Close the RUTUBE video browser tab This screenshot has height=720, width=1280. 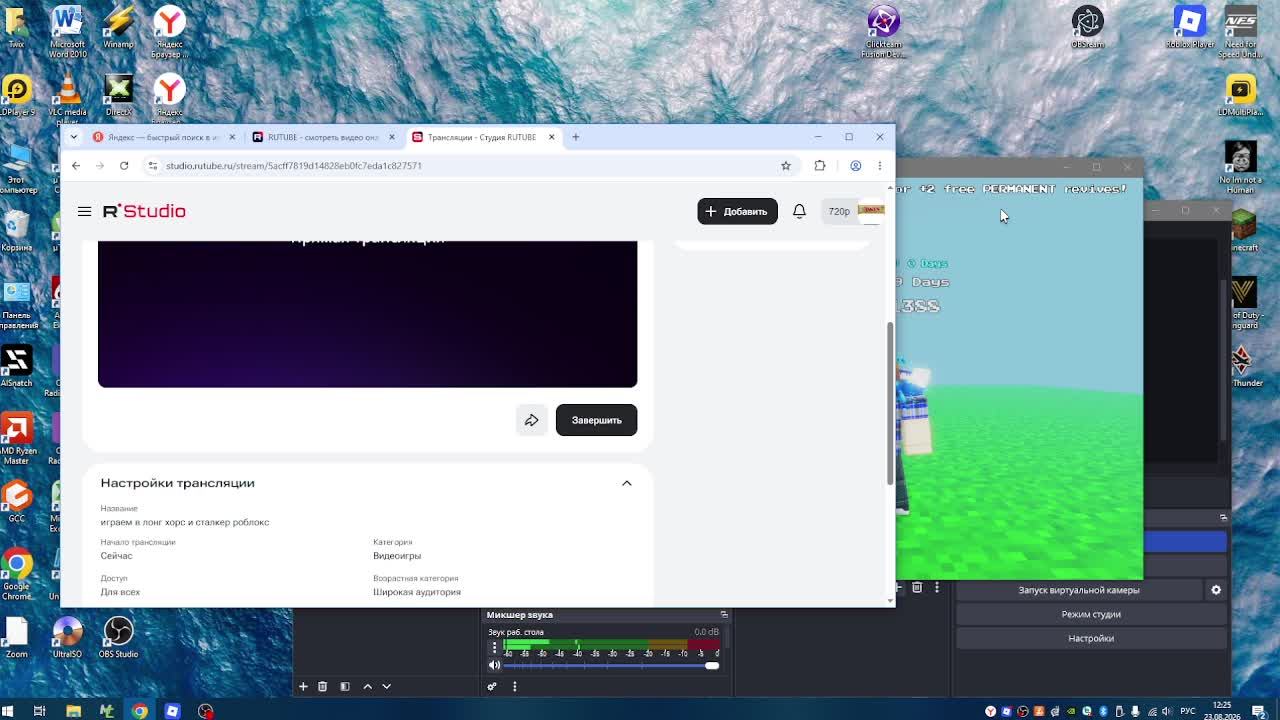pos(392,137)
